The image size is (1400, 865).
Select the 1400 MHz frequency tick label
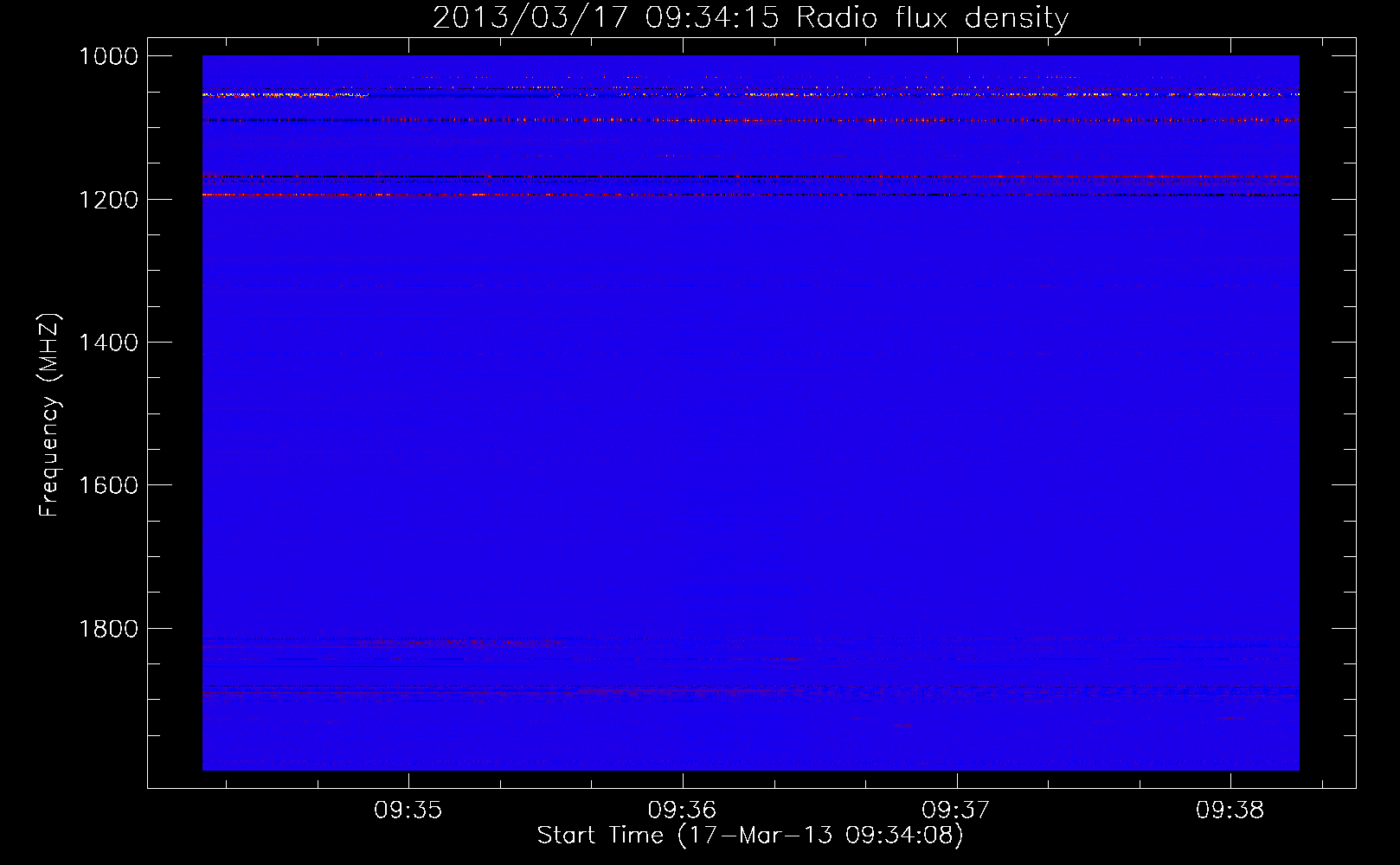pos(108,343)
